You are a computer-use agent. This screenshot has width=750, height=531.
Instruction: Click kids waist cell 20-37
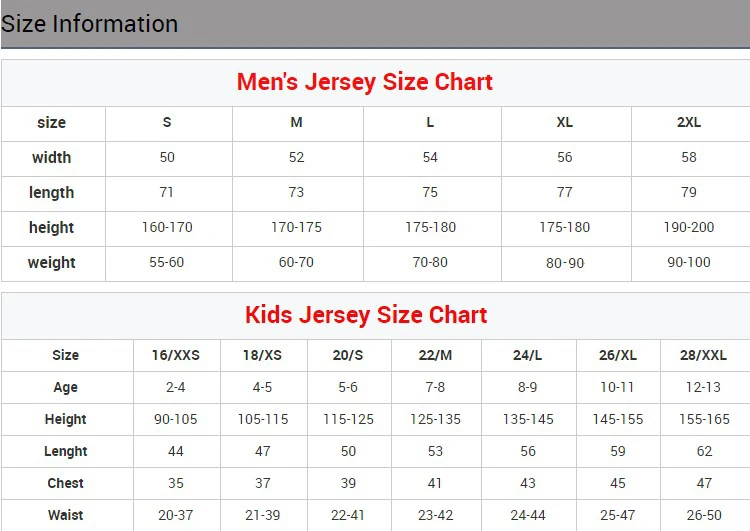pos(176,515)
